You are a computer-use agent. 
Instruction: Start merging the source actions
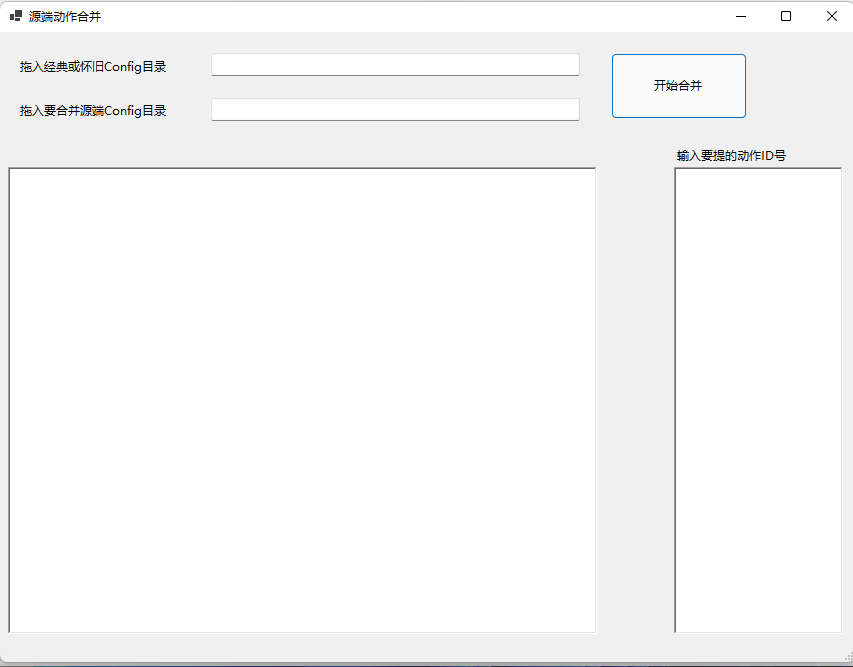pyautogui.click(x=678, y=86)
